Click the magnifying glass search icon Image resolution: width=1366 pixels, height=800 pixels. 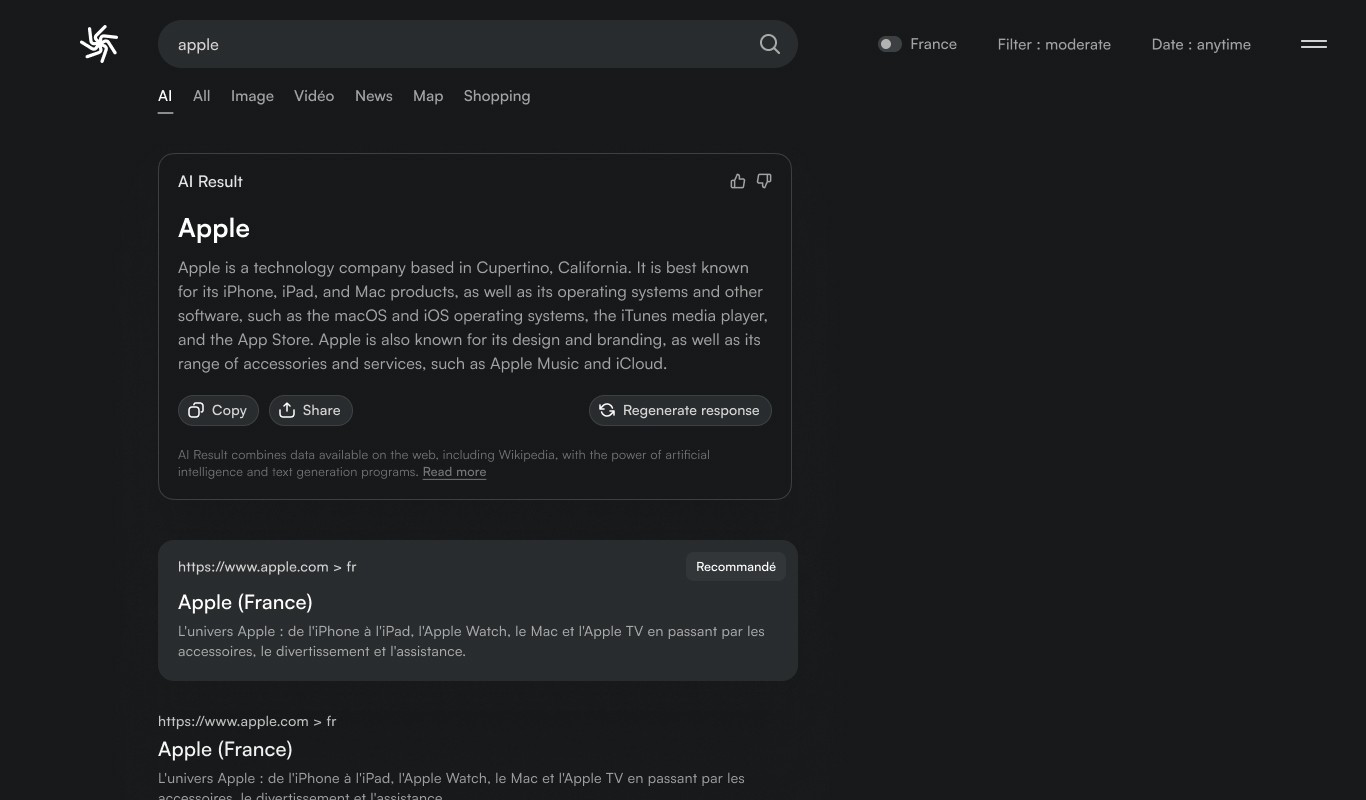point(769,44)
